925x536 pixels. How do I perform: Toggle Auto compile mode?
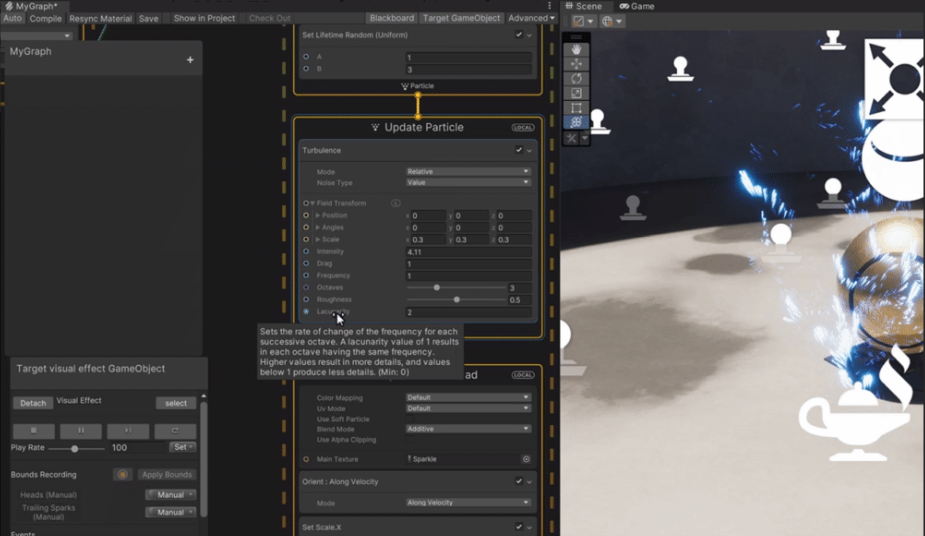point(12,18)
